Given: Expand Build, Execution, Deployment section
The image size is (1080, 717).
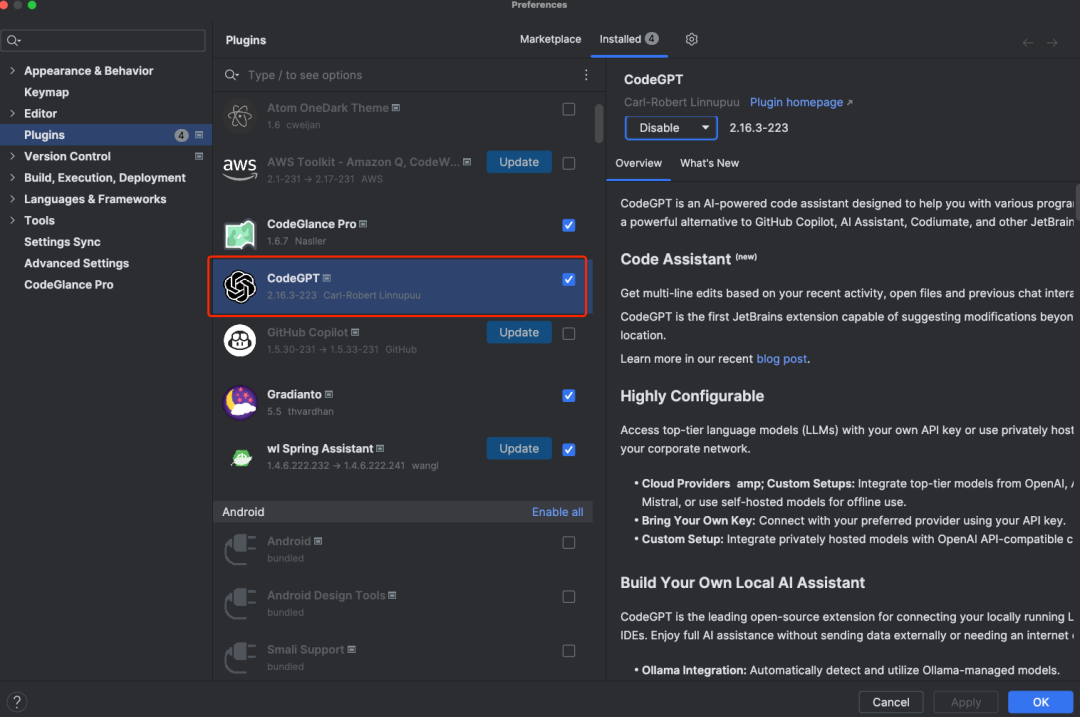Looking at the screenshot, I should 12,178.
